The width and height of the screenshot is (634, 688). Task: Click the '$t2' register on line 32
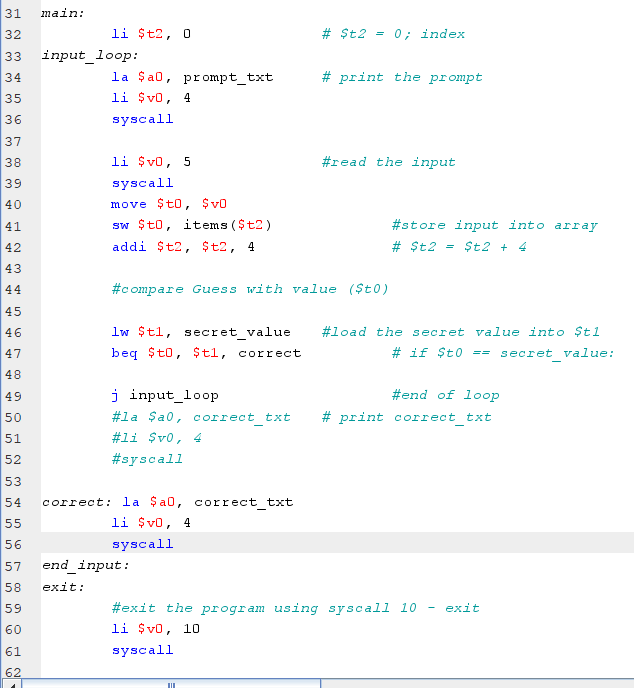150,34
